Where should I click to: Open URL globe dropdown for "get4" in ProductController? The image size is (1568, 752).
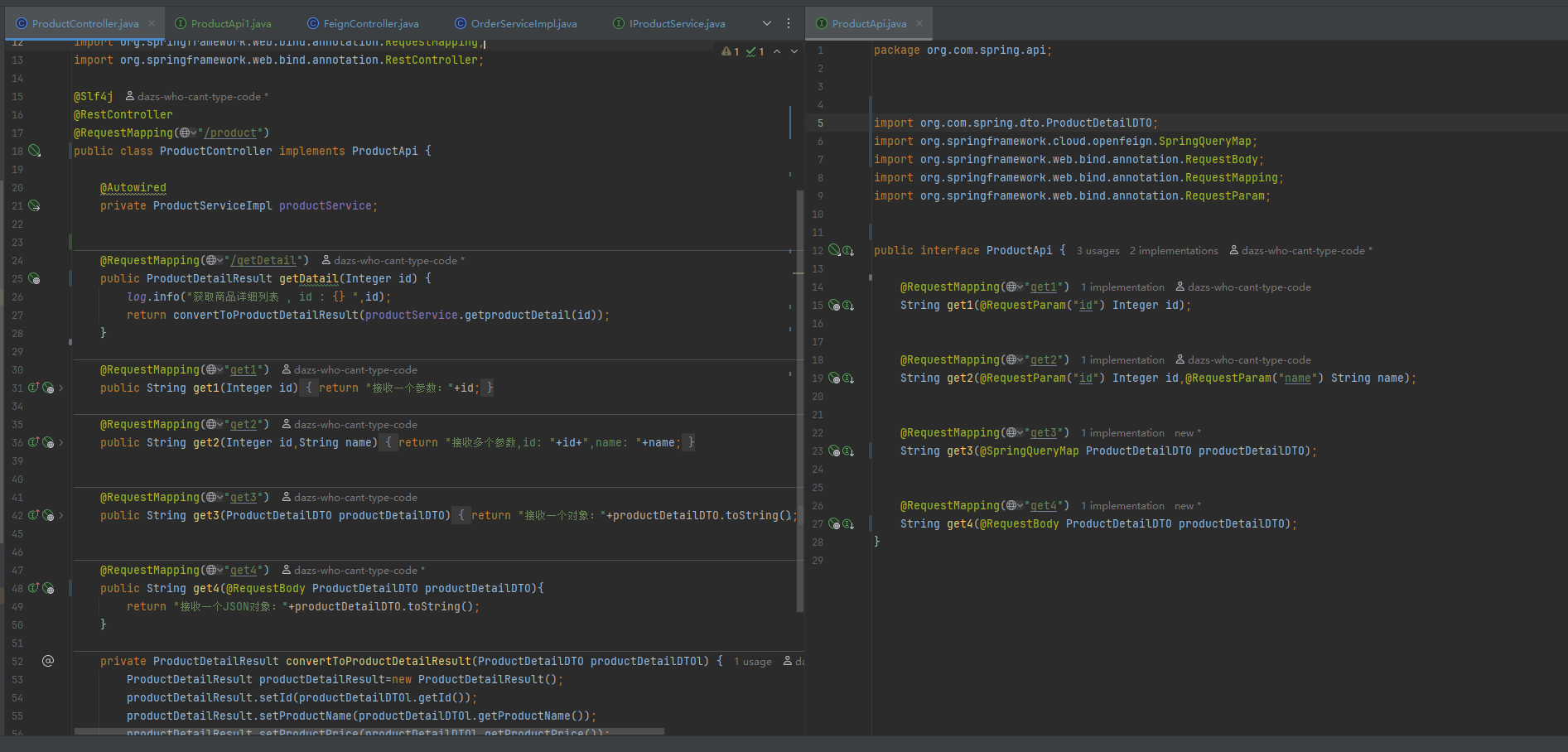click(215, 570)
